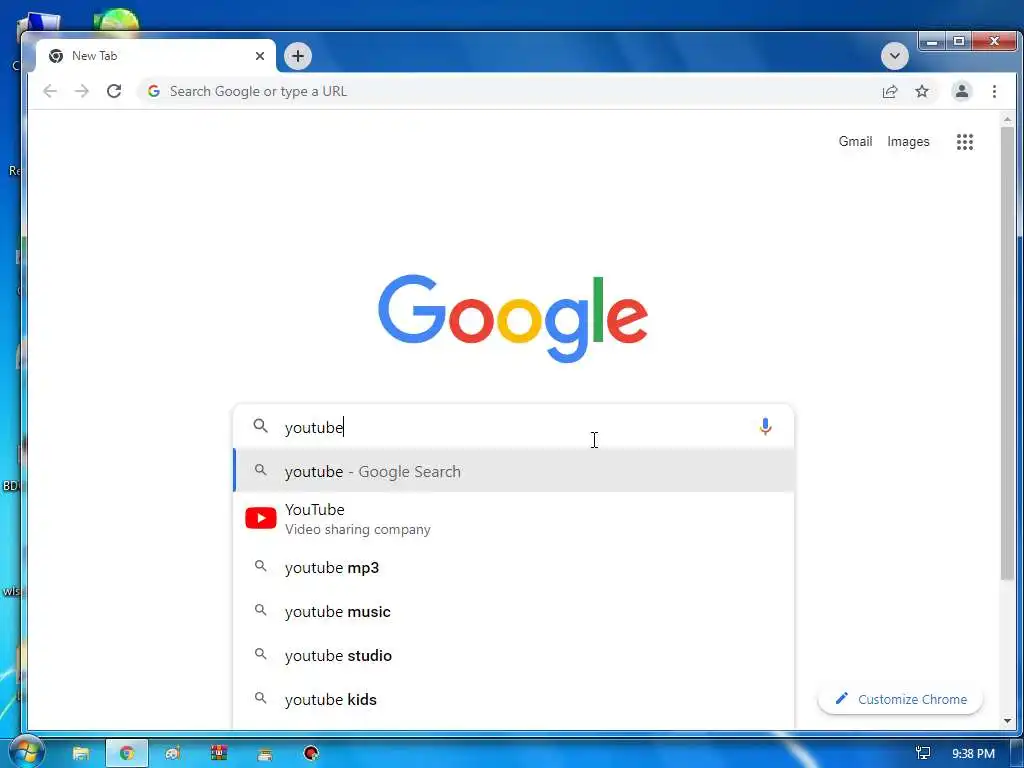Click the red YouTube logo icon
The width and height of the screenshot is (1024, 768).
pos(261,518)
